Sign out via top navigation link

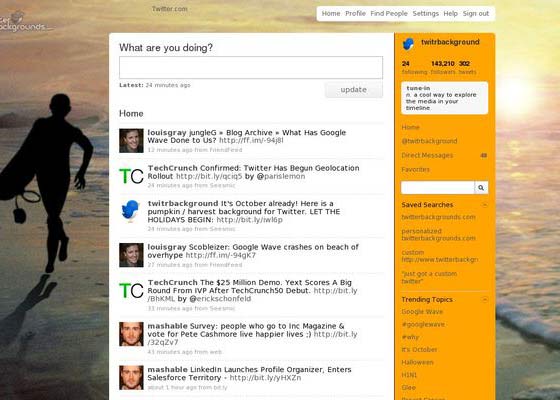tap(476, 14)
